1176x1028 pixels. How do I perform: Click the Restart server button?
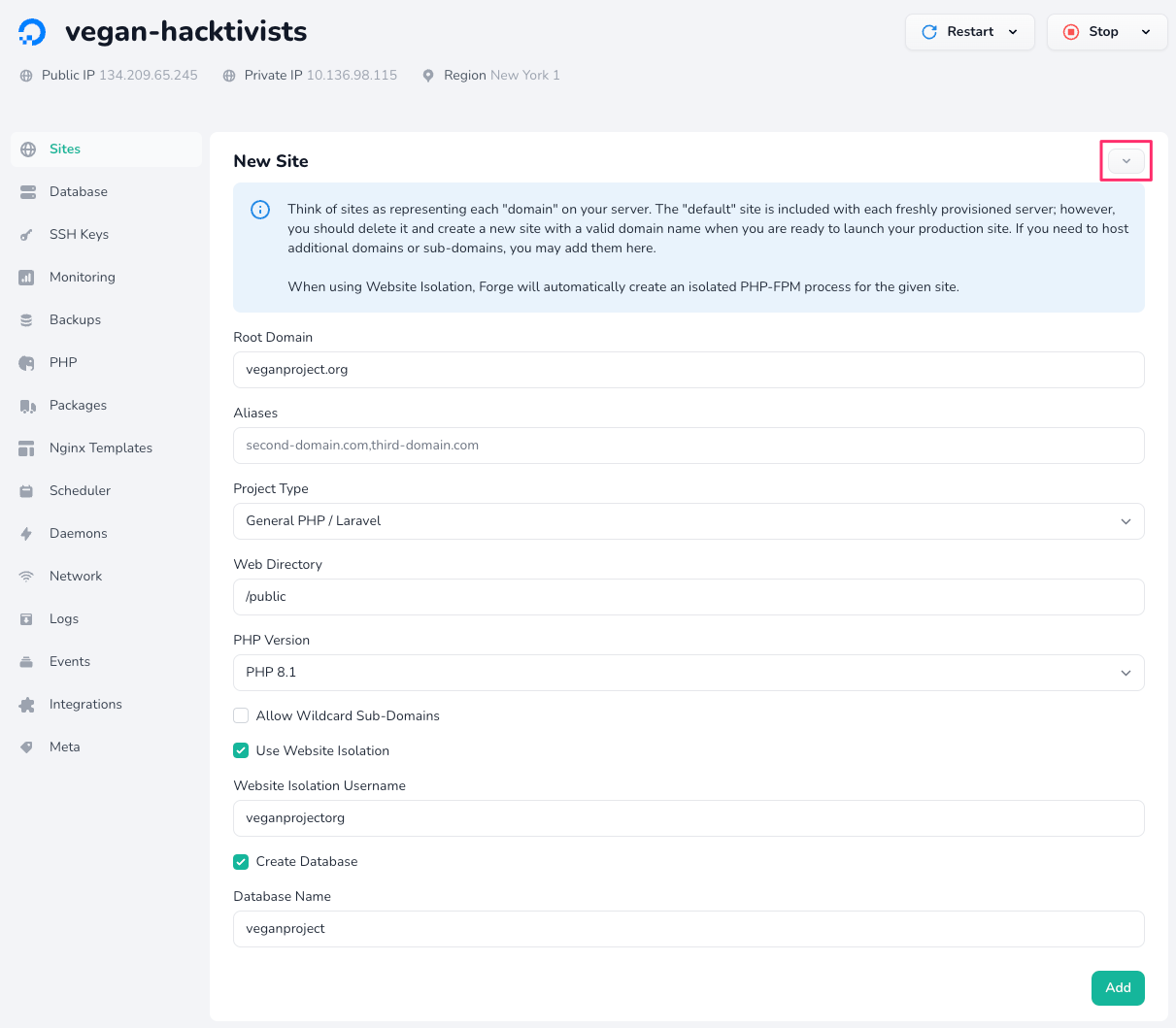958,32
